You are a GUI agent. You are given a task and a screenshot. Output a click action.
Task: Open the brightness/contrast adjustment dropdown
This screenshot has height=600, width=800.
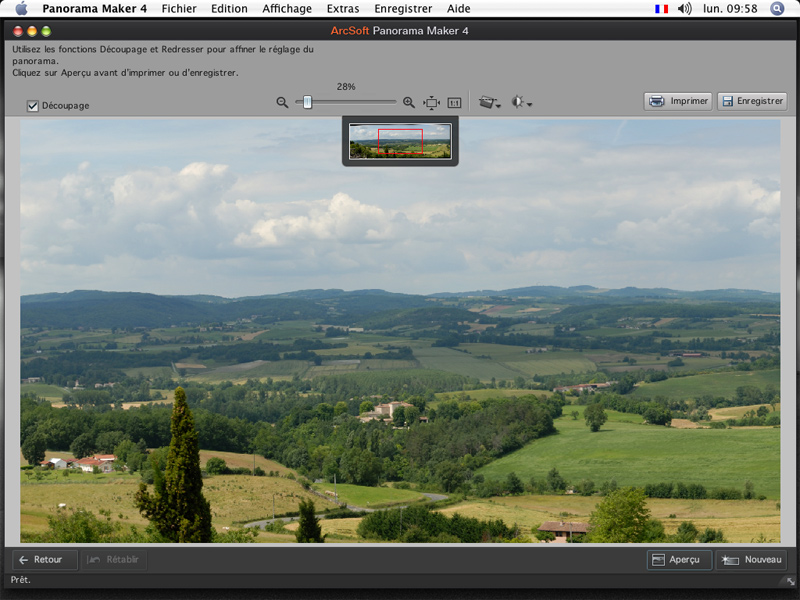(521, 102)
